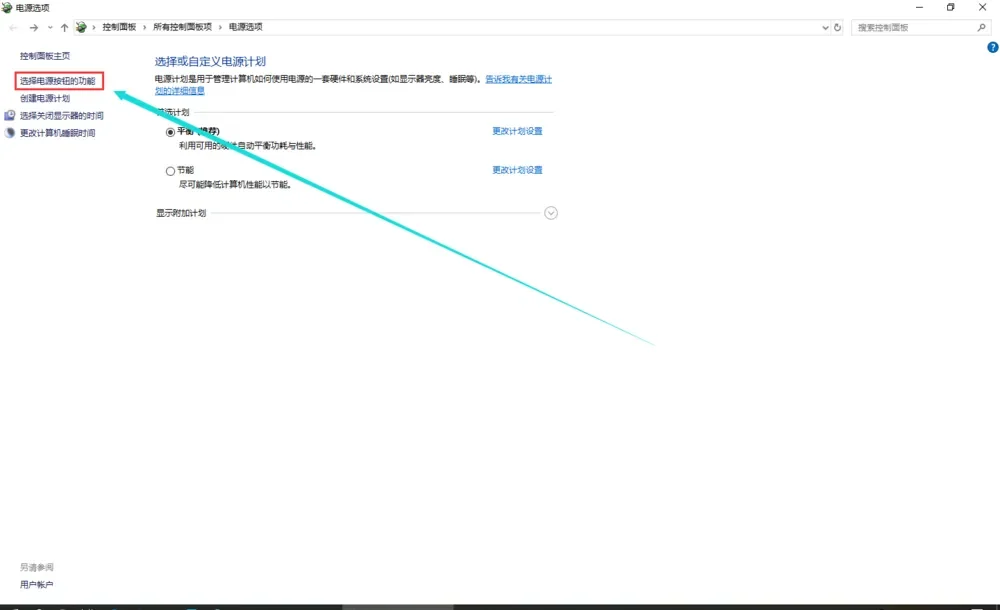Go up one folder level arrow
This screenshot has height=610, width=1000.
(x=64, y=27)
